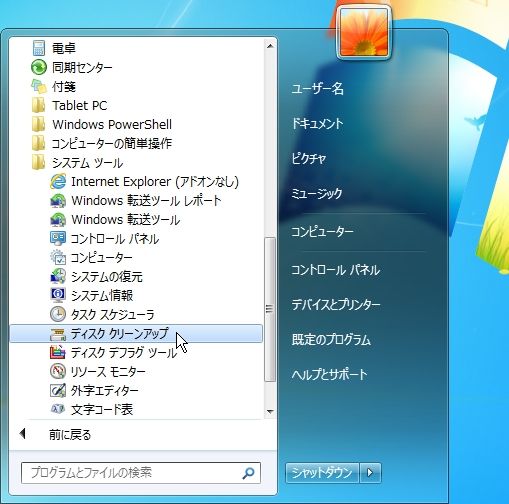The image size is (509, 504).
Task: Click the ディスク デフラグ ツール icon
Action: pos(58,352)
